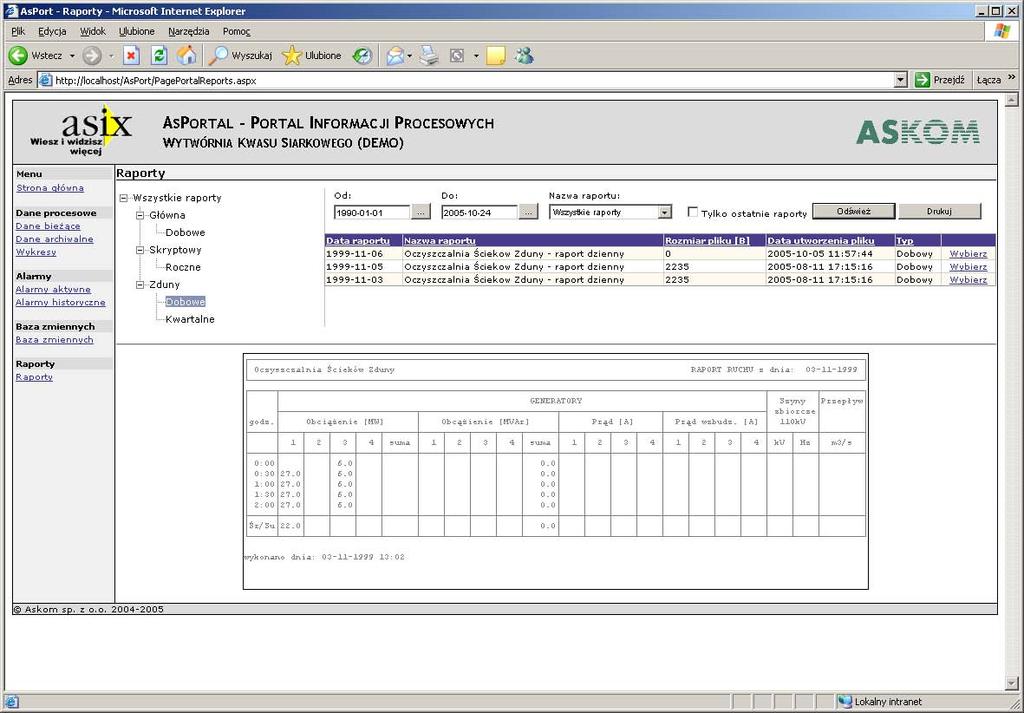Click the Odśwież button
Screen dimensions: 1024x713
(x=853, y=212)
